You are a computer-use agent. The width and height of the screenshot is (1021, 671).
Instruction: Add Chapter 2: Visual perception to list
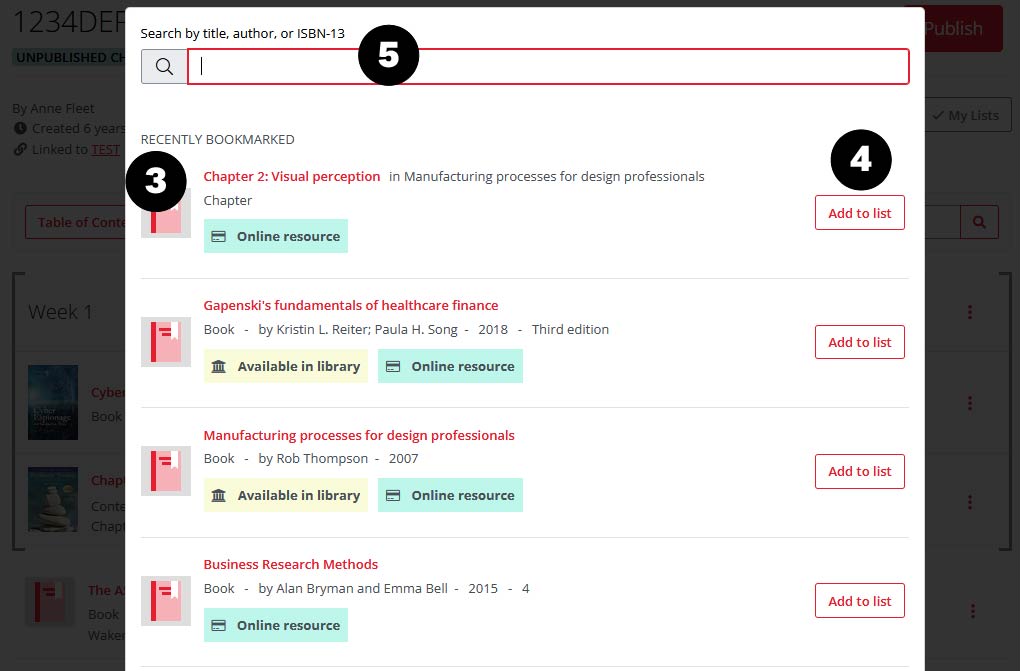pyautogui.click(x=859, y=213)
